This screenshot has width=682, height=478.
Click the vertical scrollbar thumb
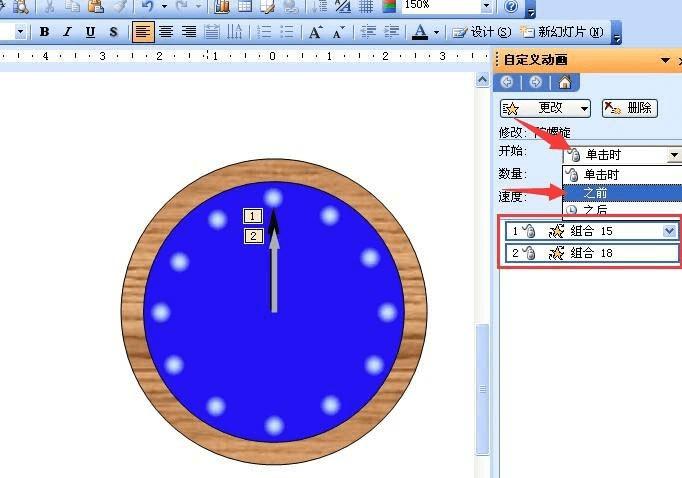(x=482, y=389)
